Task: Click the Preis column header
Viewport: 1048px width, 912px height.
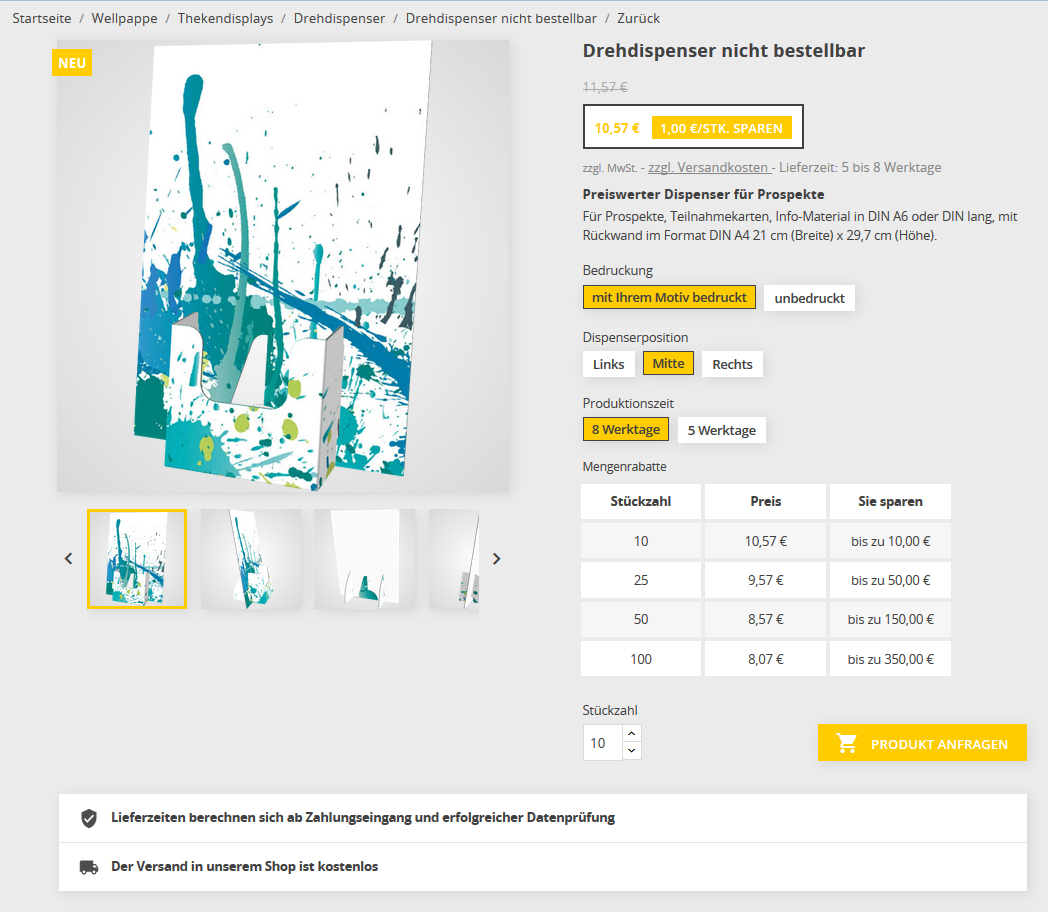Action: pos(765,501)
